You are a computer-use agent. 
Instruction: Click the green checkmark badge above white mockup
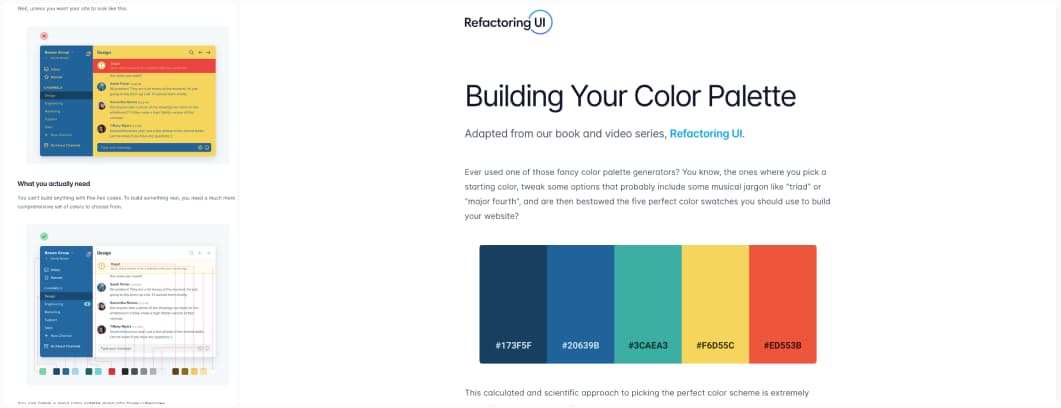click(44, 236)
